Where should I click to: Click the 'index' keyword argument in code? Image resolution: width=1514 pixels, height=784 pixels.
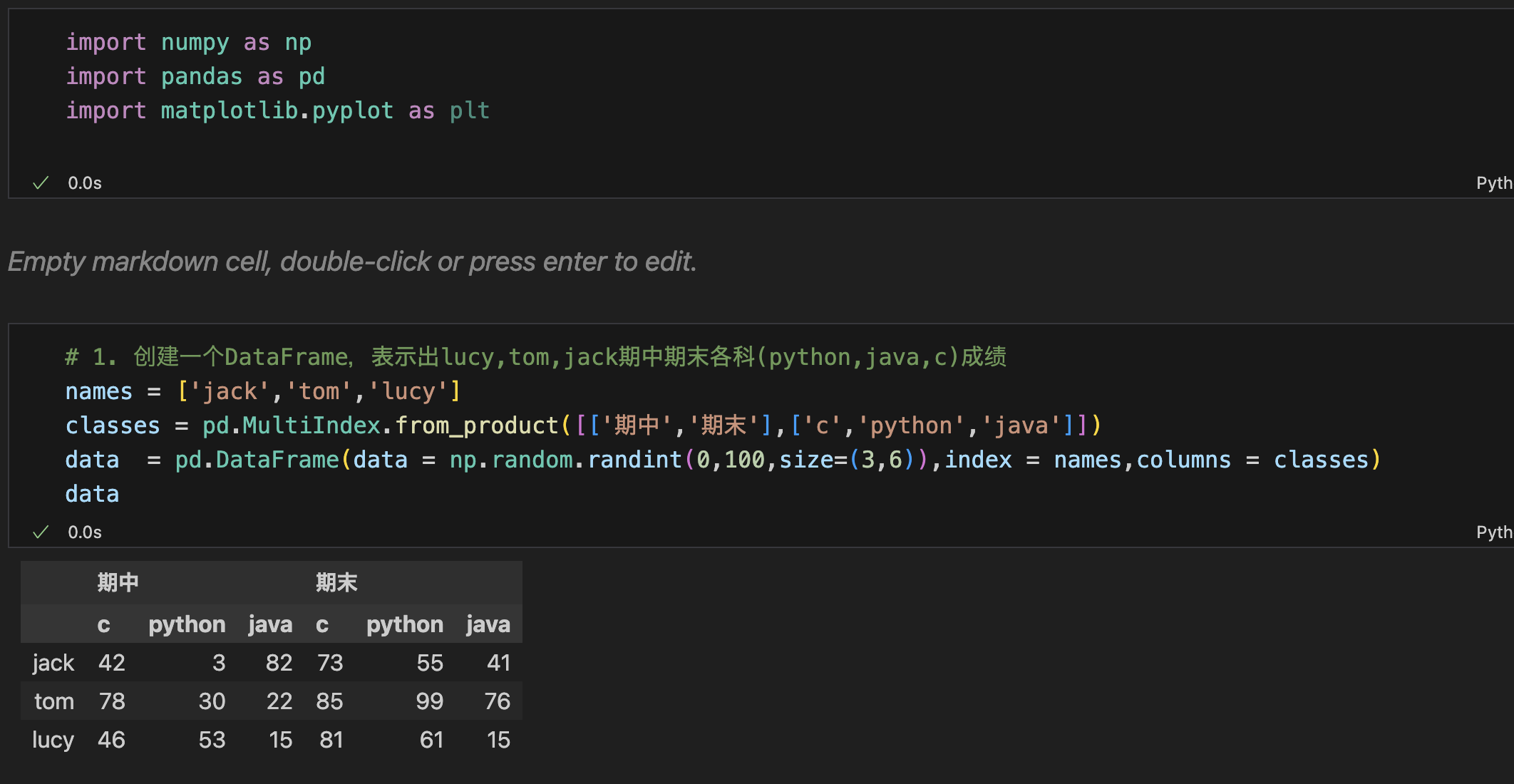978,460
